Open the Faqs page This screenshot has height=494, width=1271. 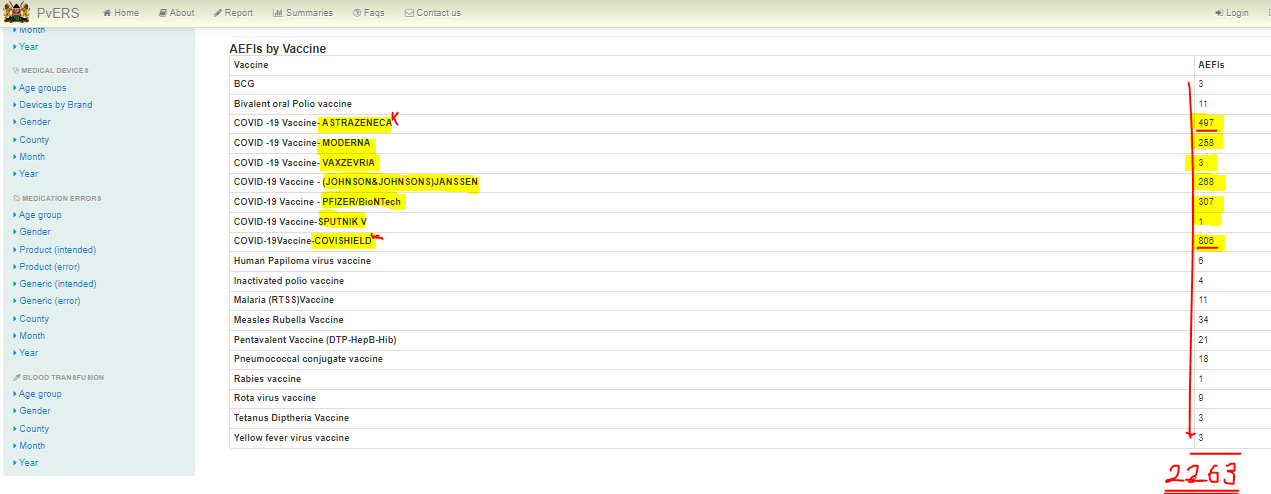(x=368, y=13)
